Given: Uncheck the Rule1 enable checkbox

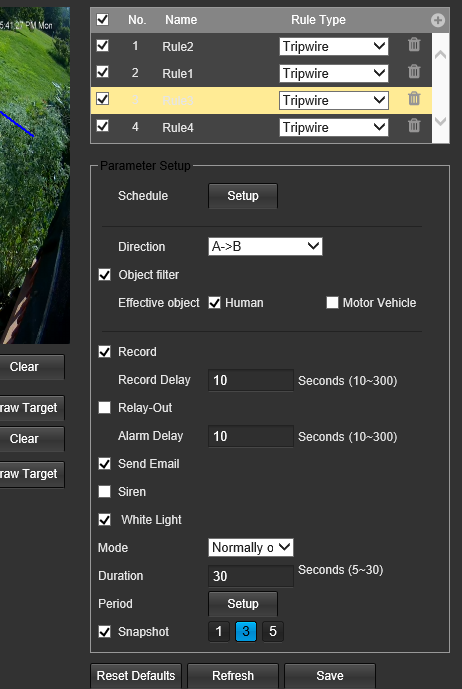Looking at the screenshot, I should pos(102,72).
